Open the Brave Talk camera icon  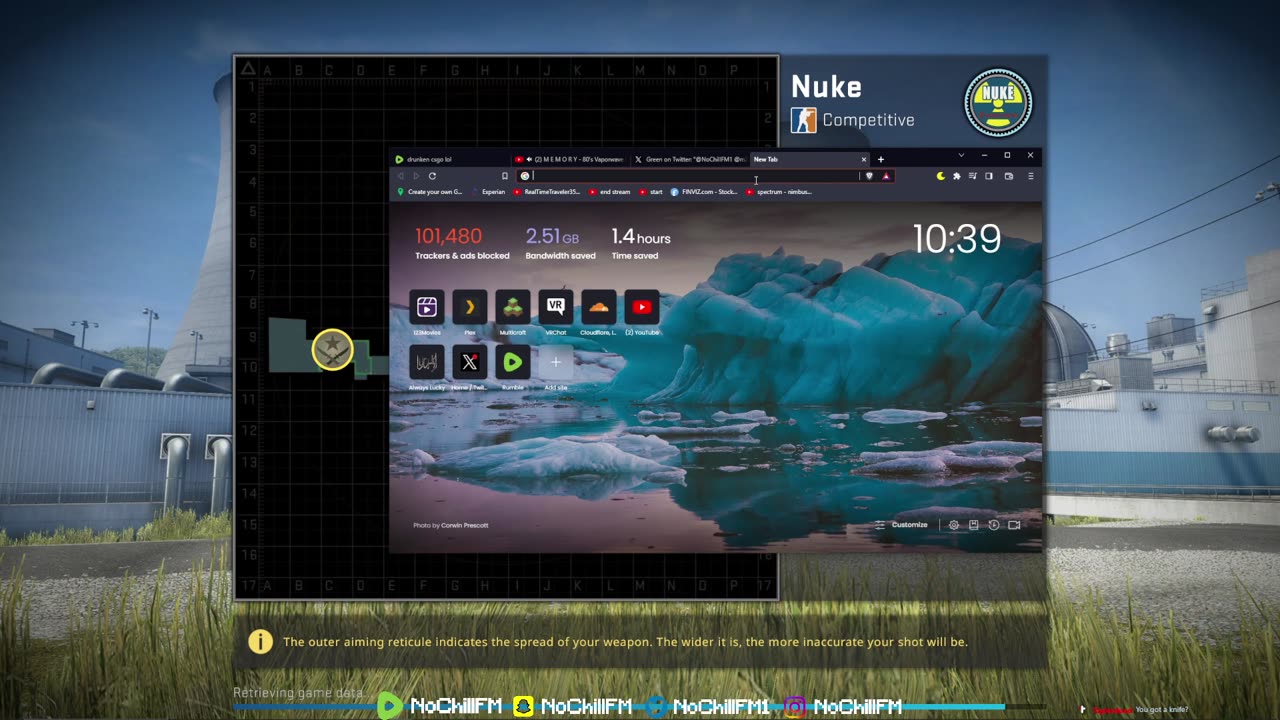tap(1014, 525)
